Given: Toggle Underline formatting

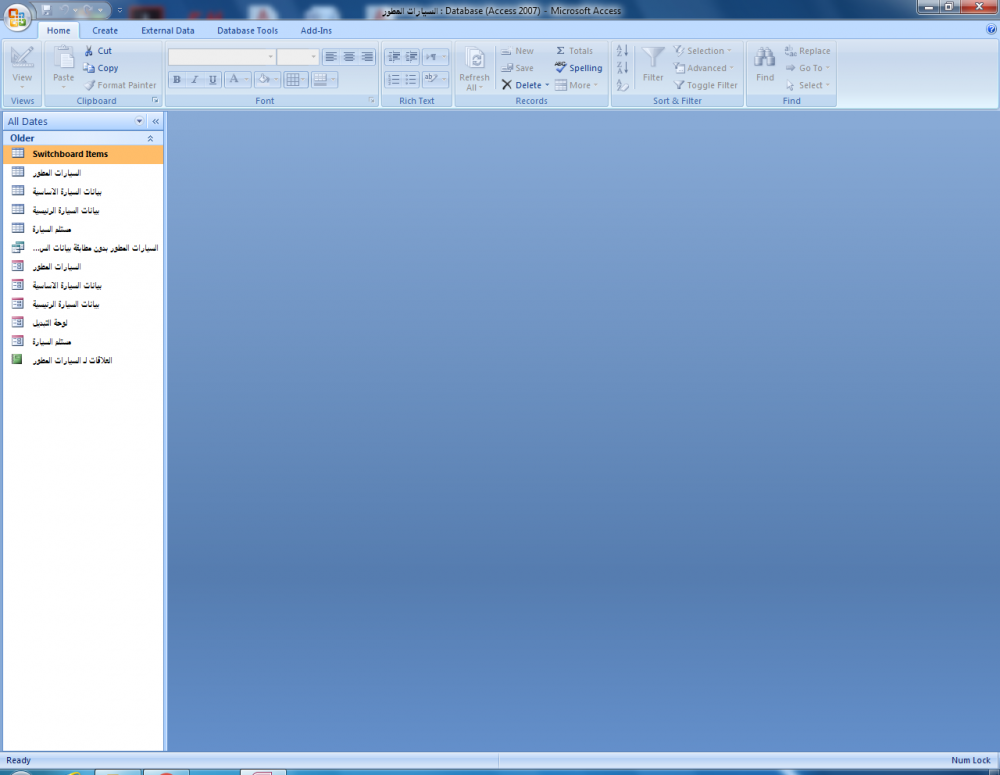Looking at the screenshot, I should pyautogui.click(x=212, y=79).
